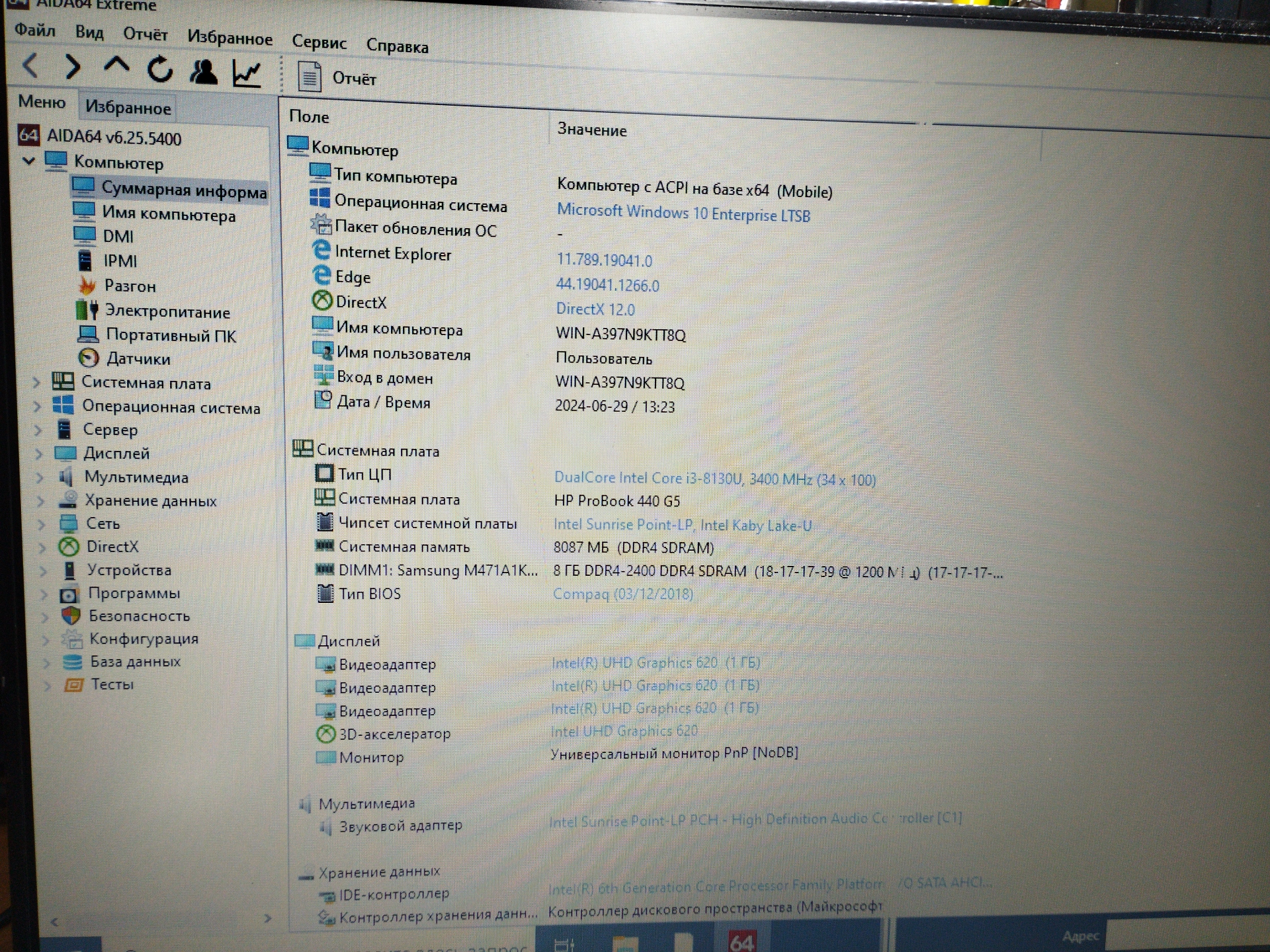Screen dimensions: 1270x952
Task: Click the AIDA64 taskbar icon
Action: pos(741,941)
